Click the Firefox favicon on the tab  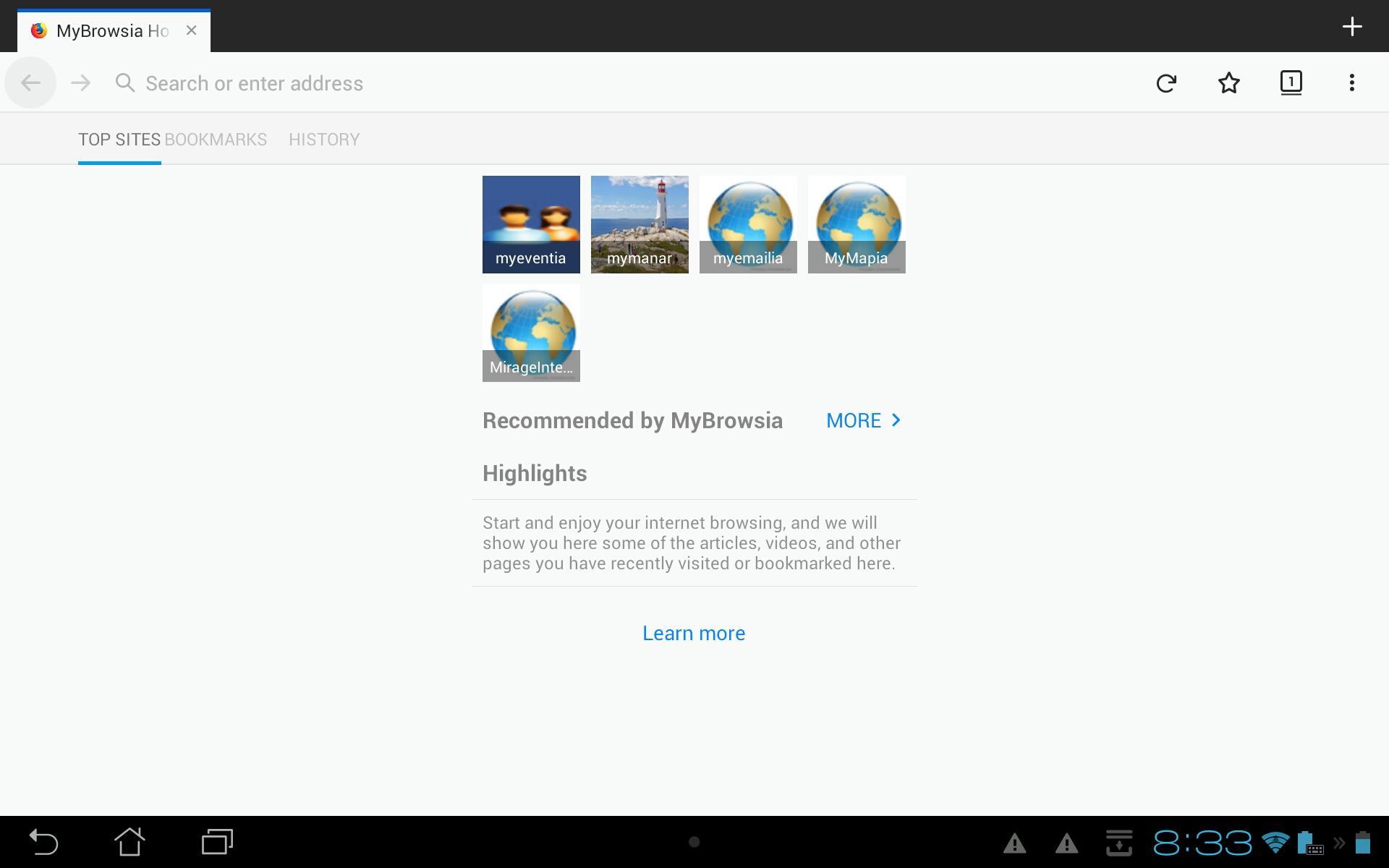pos(39,30)
